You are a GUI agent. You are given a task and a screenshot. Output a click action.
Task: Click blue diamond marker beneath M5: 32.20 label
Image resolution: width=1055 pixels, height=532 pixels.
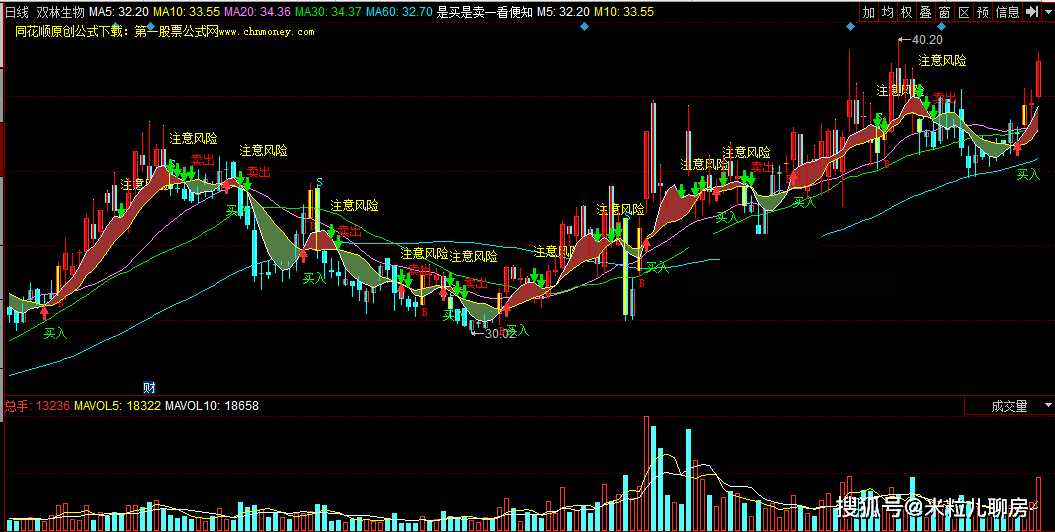tap(584, 26)
